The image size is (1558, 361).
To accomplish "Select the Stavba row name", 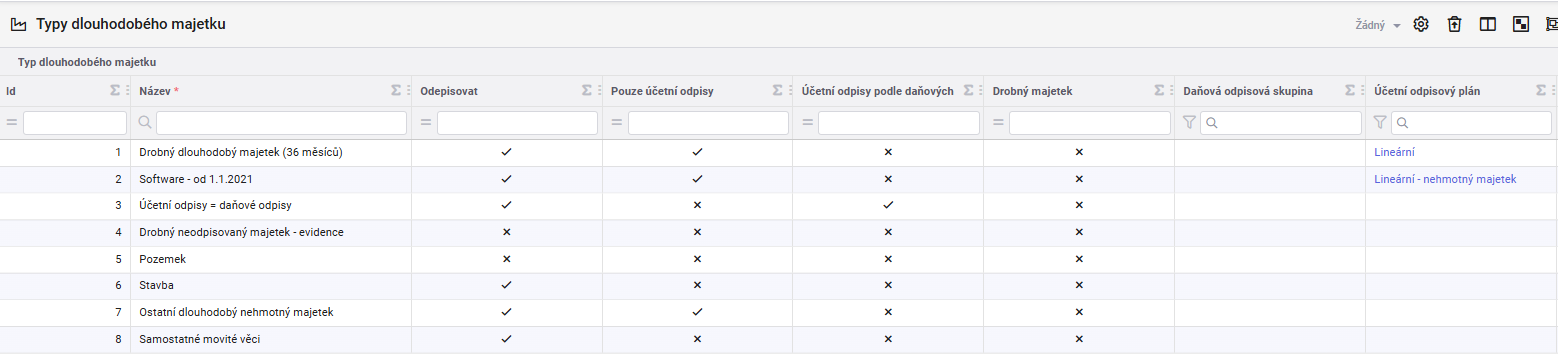I will click(157, 285).
